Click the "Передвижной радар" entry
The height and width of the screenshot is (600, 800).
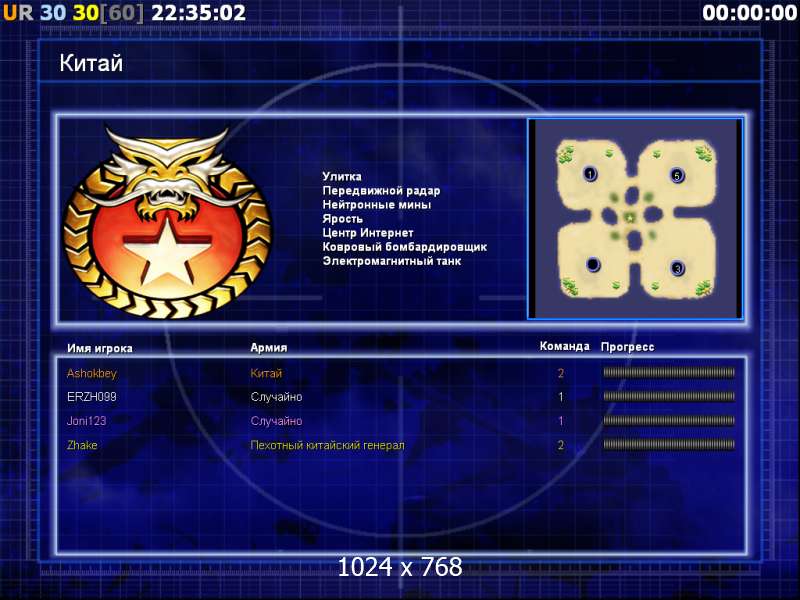[x=381, y=191]
